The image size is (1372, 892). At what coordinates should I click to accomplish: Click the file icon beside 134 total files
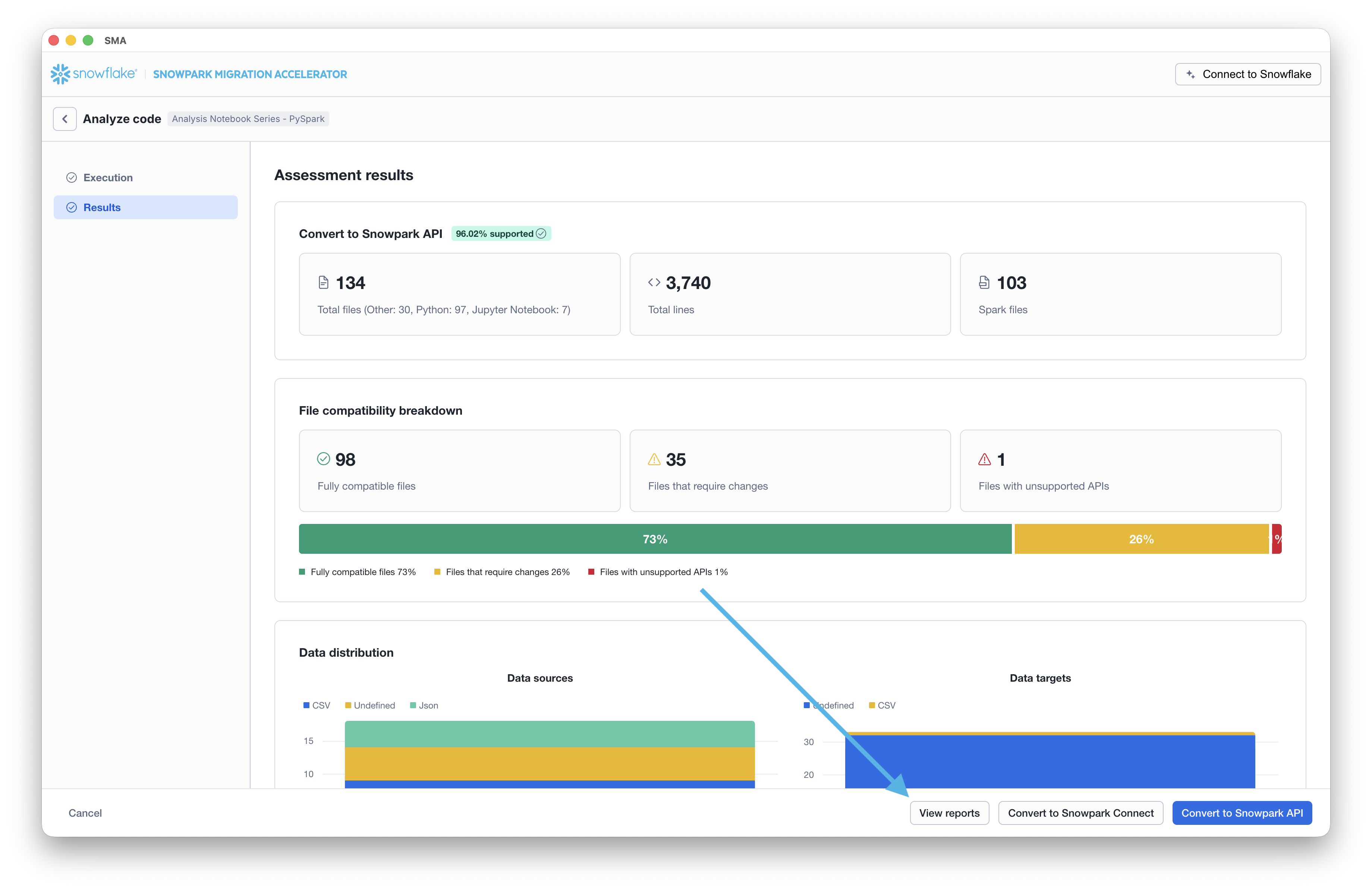(x=323, y=283)
